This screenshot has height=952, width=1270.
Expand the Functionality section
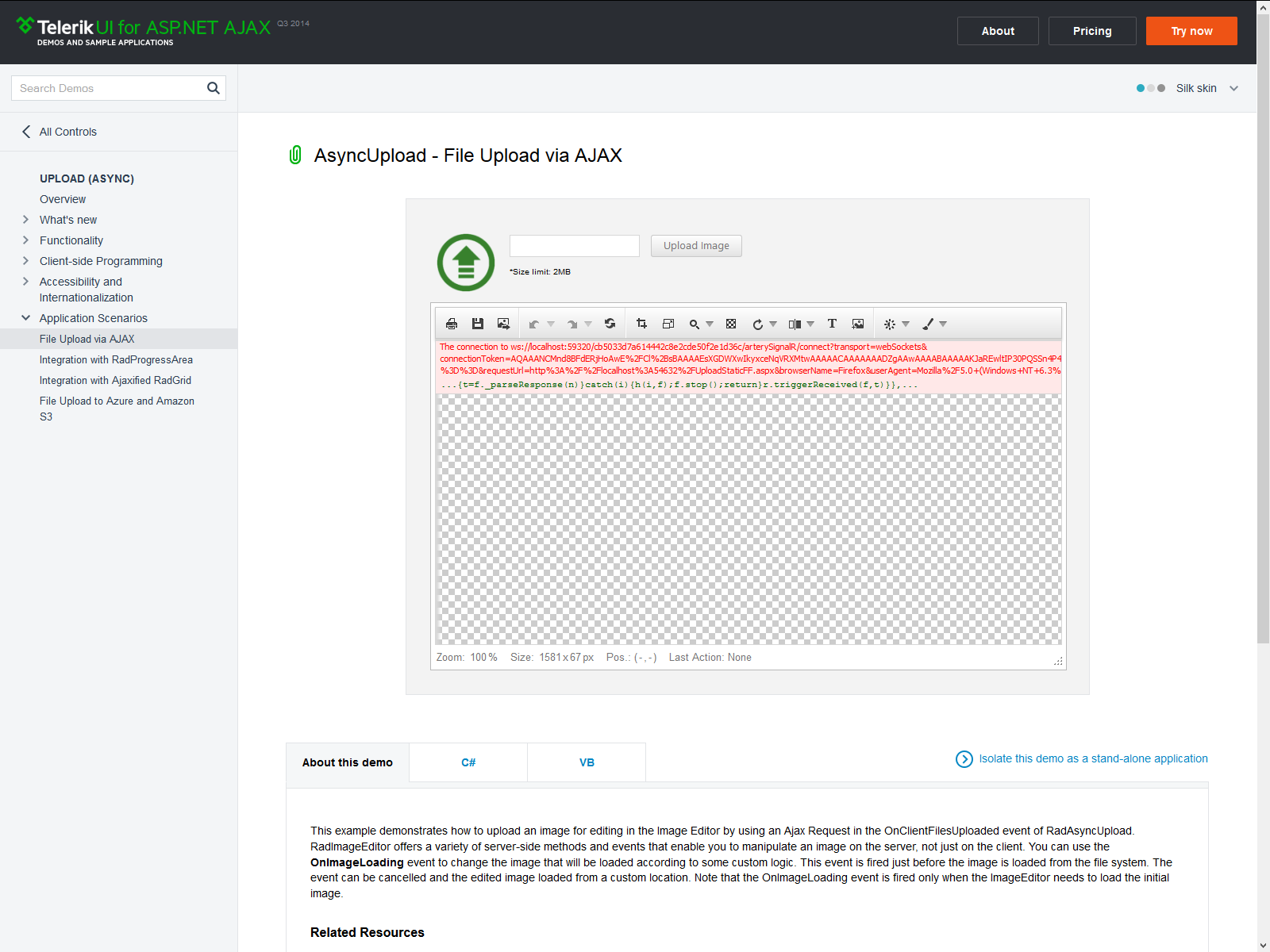tap(25, 240)
